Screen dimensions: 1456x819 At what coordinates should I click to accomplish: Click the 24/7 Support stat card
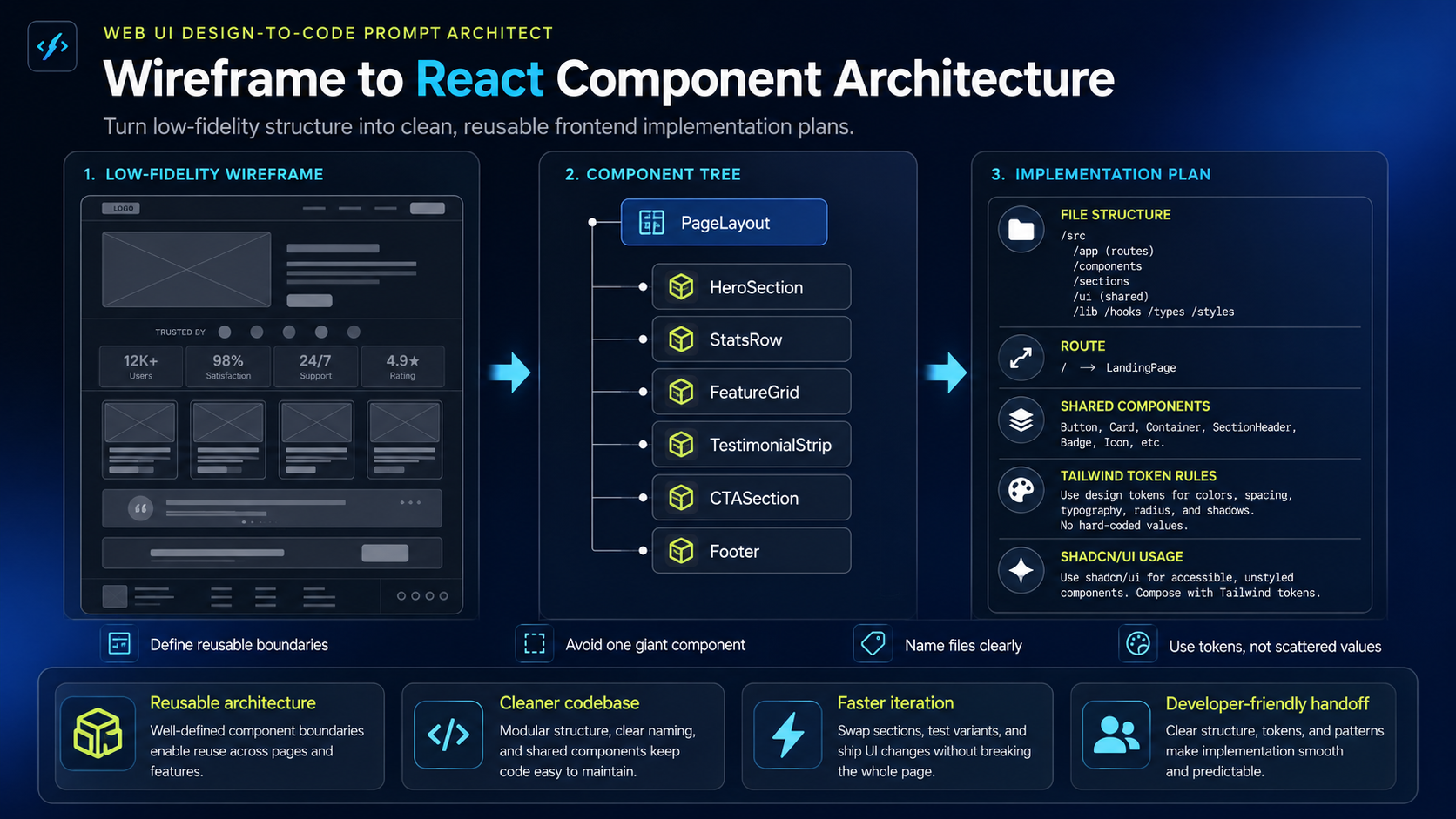pyautogui.click(x=315, y=366)
